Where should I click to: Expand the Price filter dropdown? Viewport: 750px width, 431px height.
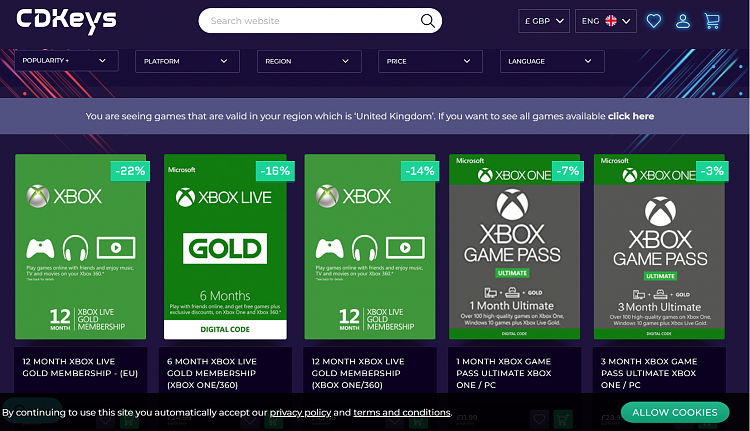(430, 61)
